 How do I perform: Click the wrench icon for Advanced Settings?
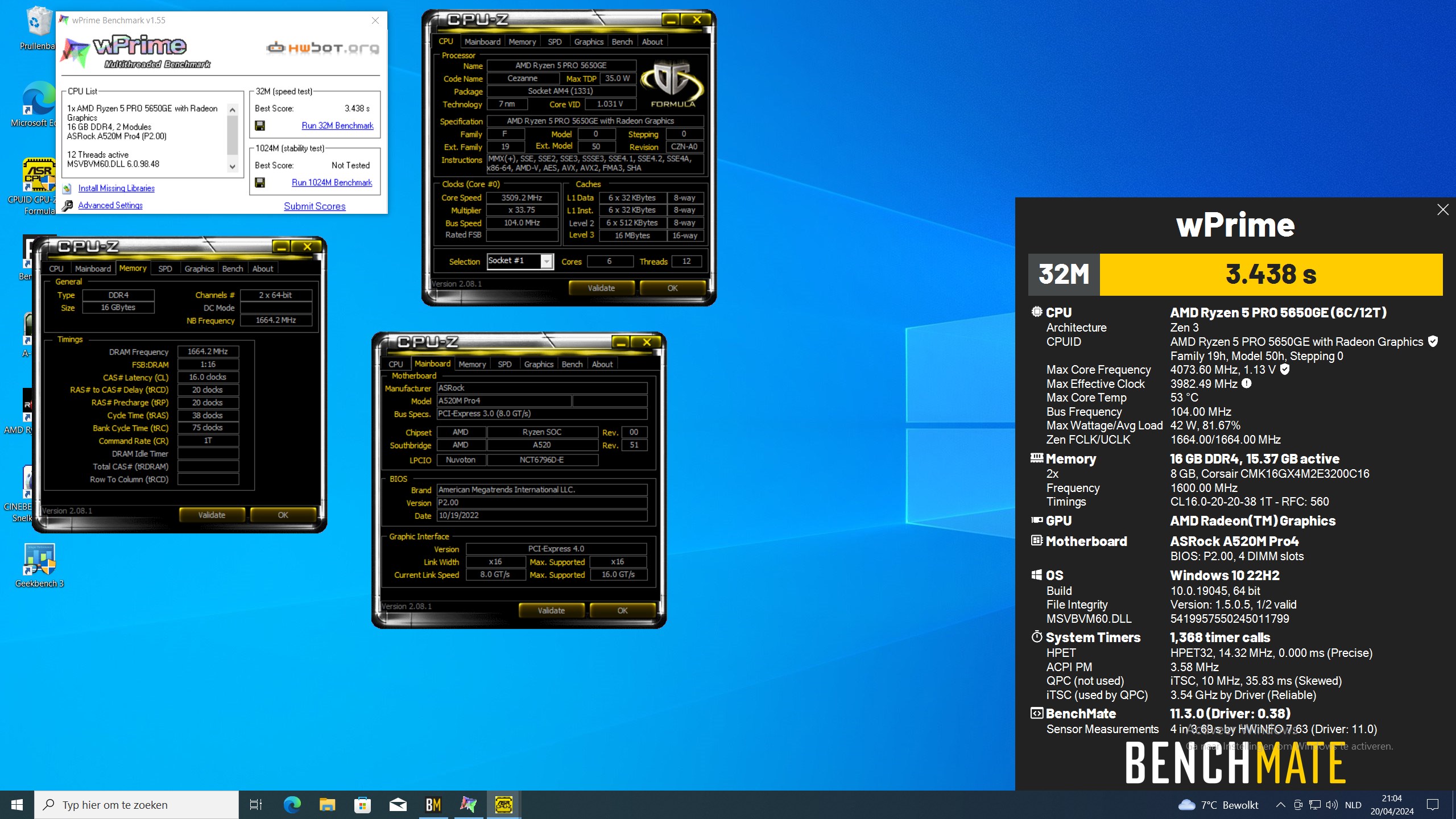pos(67,205)
